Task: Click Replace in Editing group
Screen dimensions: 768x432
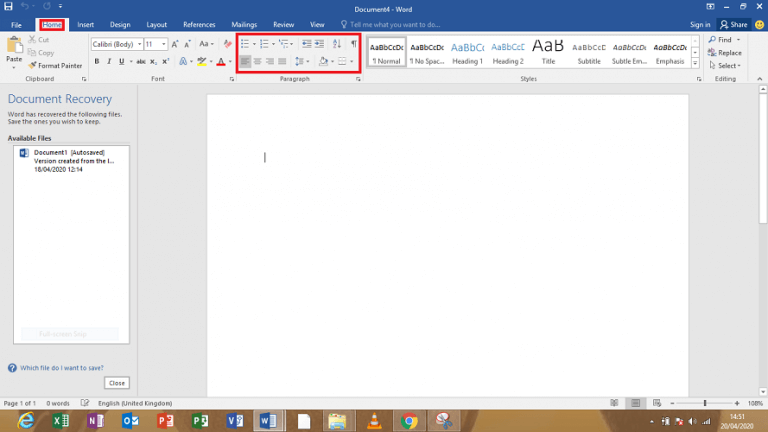Action: pyautogui.click(x=725, y=52)
